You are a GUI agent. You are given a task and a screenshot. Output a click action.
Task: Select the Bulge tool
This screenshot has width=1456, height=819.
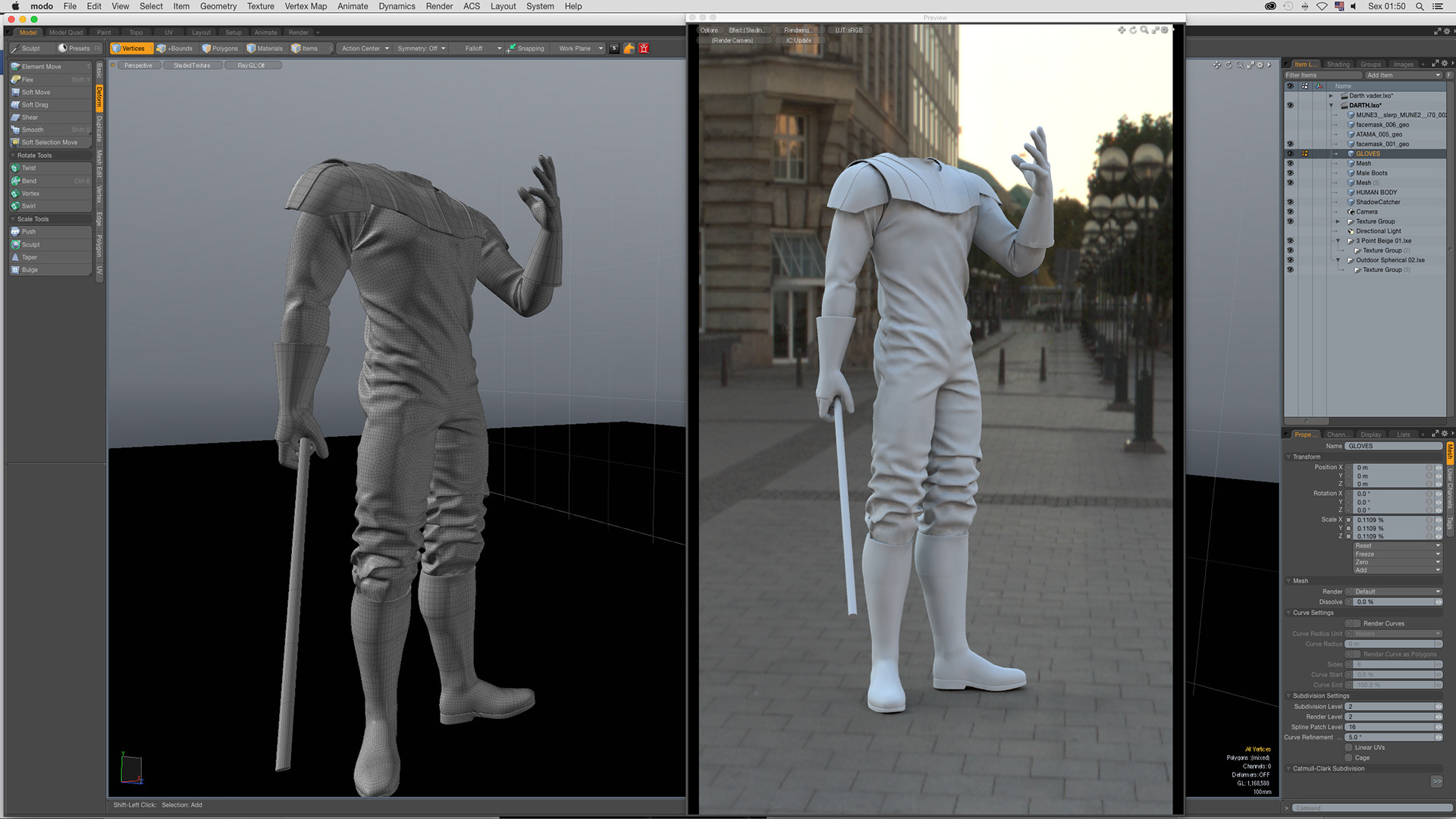(50, 270)
